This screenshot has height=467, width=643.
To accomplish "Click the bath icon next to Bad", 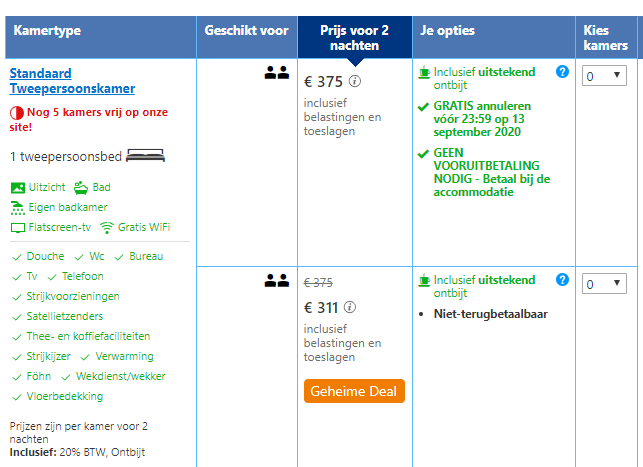I will click(x=79, y=187).
